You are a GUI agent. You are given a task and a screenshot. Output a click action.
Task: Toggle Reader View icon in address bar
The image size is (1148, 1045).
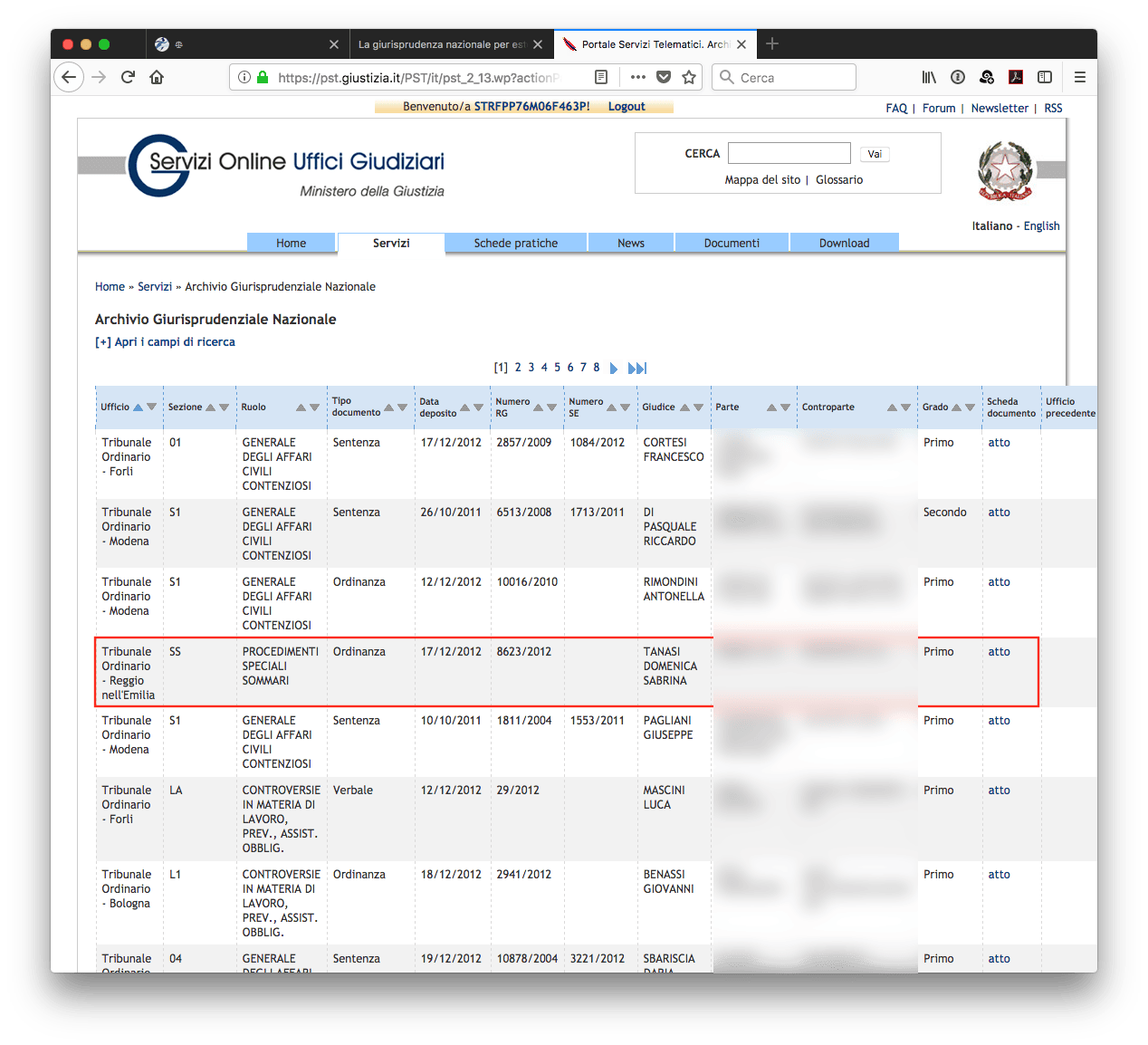pyautogui.click(x=601, y=77)
